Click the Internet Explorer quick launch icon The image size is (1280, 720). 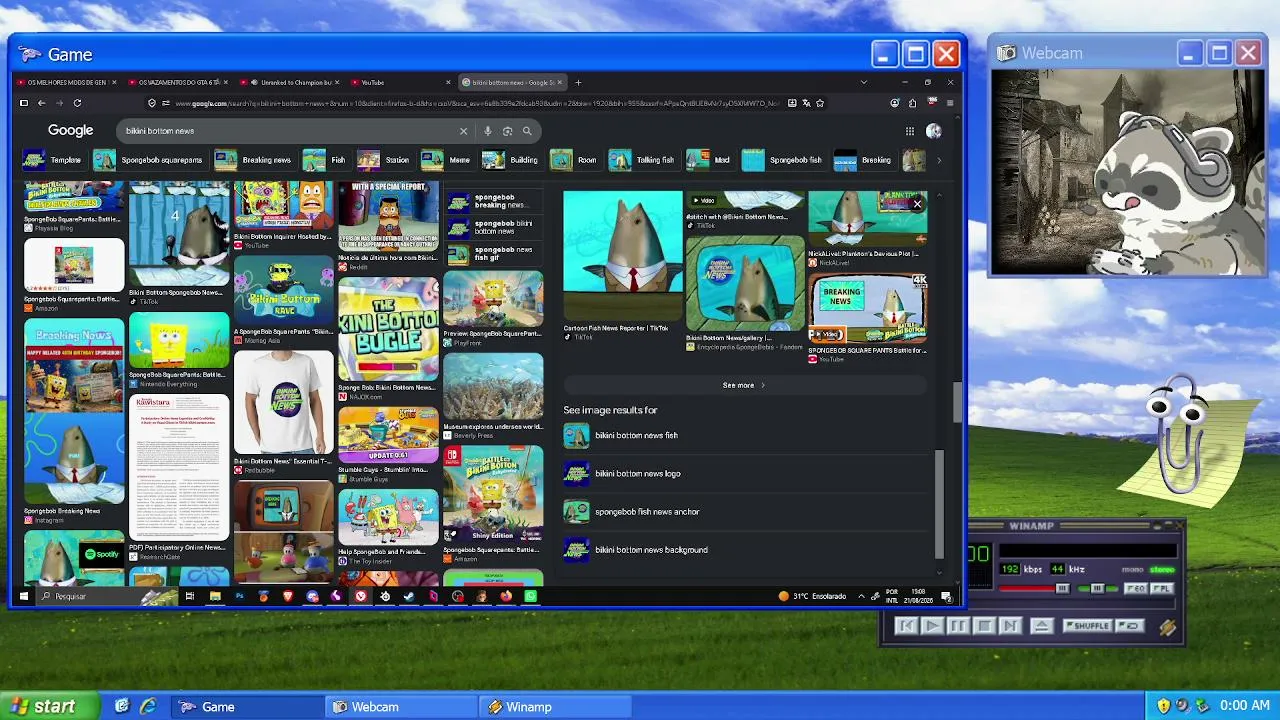[148, 707]
